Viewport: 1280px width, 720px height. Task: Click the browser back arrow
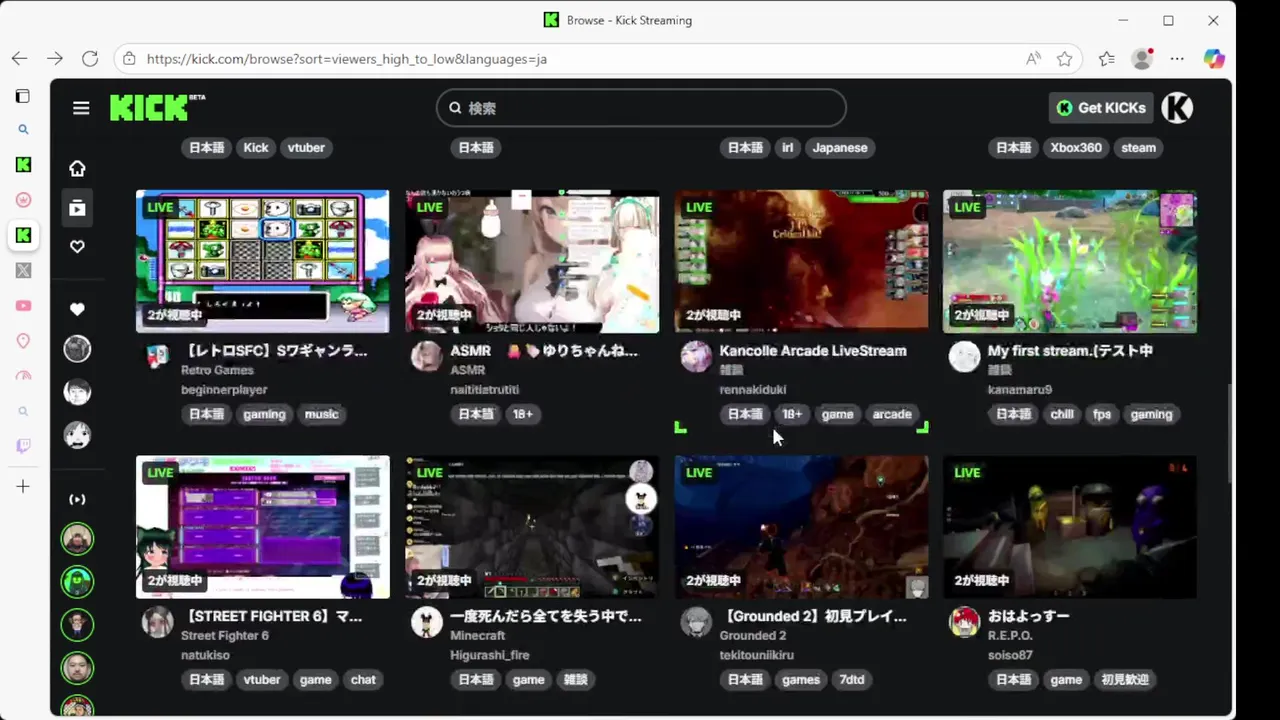[x=19, y=59]
